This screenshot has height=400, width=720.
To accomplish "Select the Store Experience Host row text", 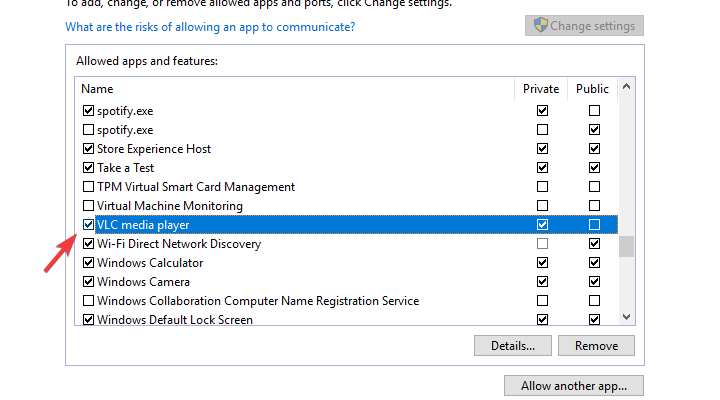I will point(154,149).
